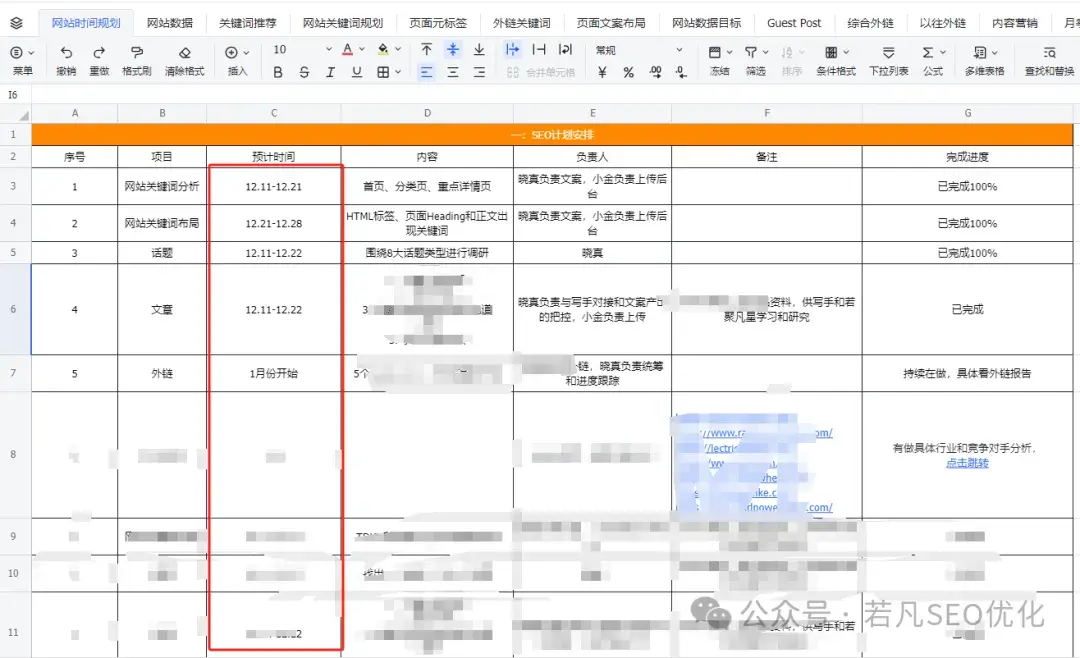Screen dimensions: 1080x658
Task: Click the borders grid icon
Action: pyautogui.click(x=383, y=72)
